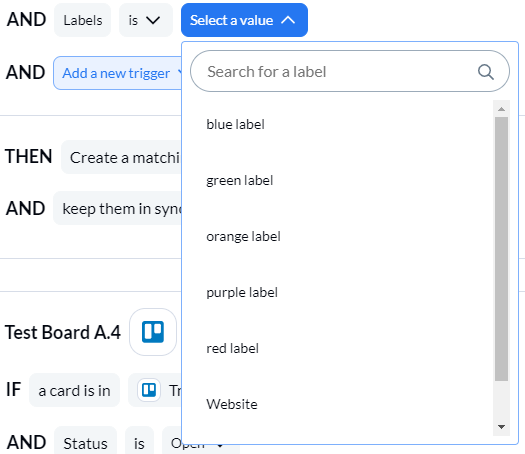Click the scrollbar up arrow
Image resolution: width=525 pixels, height=454 pixels.
(501, 109)
